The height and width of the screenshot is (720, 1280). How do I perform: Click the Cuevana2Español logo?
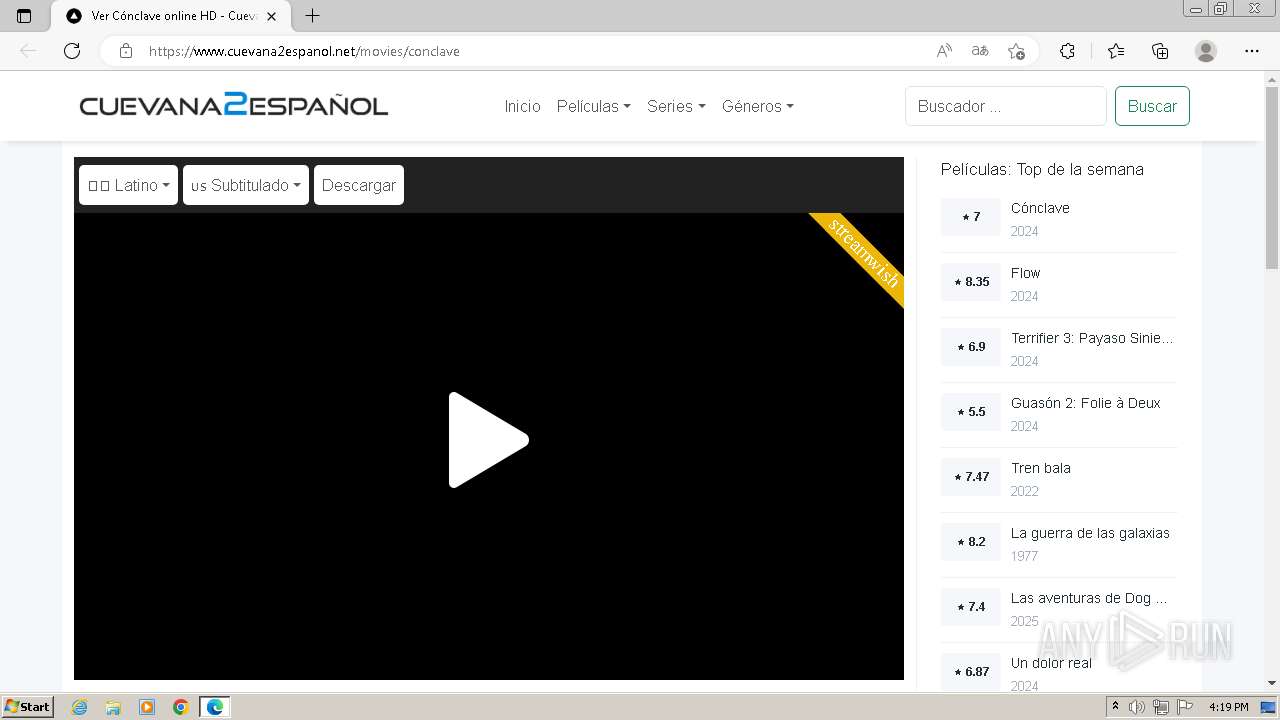pos(234,105)
